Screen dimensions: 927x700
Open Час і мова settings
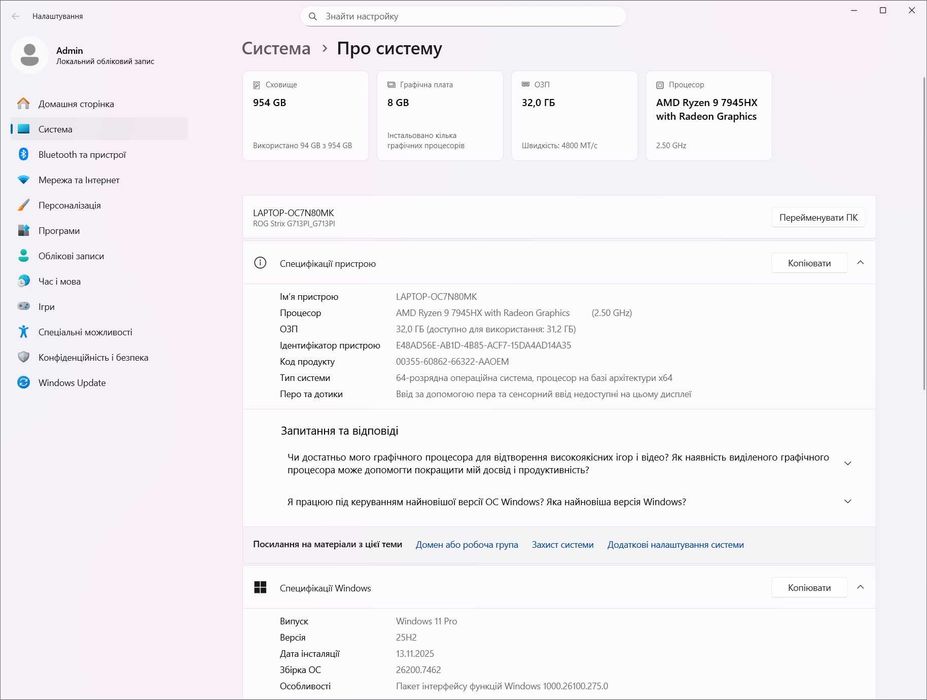tap(99, 281)
